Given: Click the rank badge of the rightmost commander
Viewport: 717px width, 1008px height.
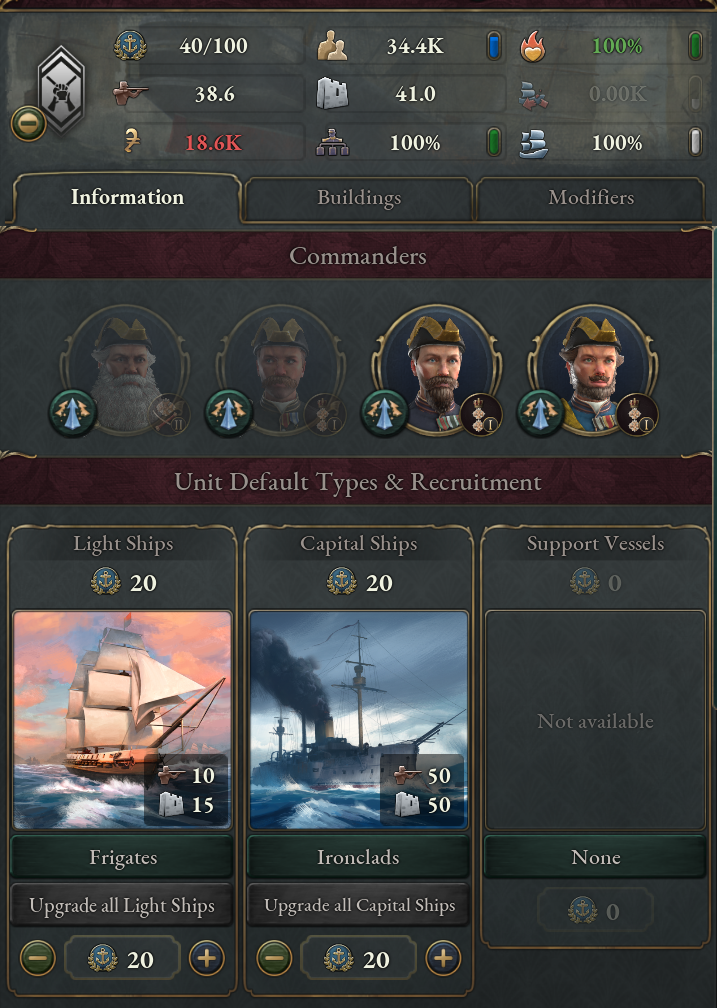Looking at the screenshot, I should (x=636, y=413).
